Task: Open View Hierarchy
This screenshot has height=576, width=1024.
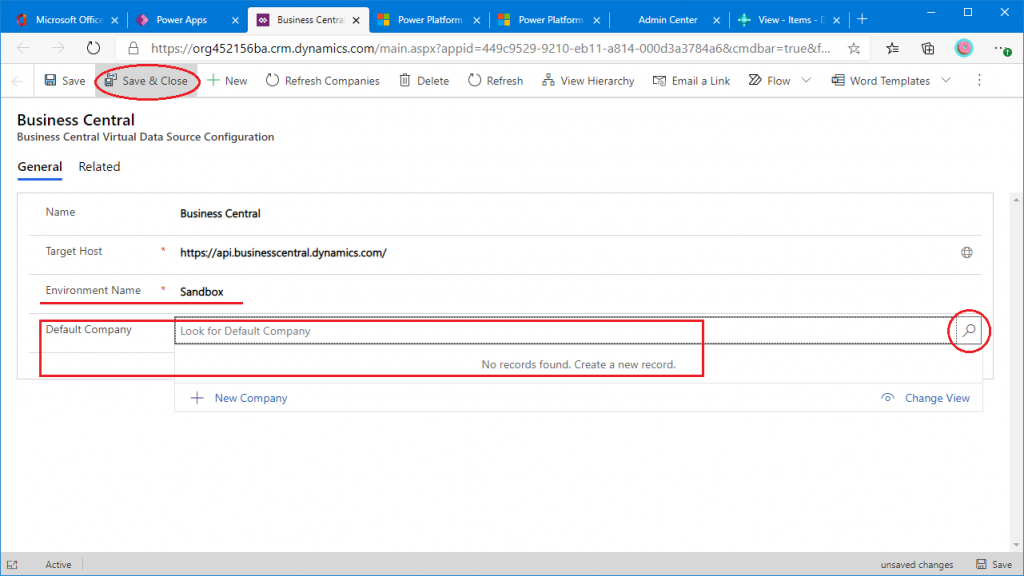Action: pos(588,80)
